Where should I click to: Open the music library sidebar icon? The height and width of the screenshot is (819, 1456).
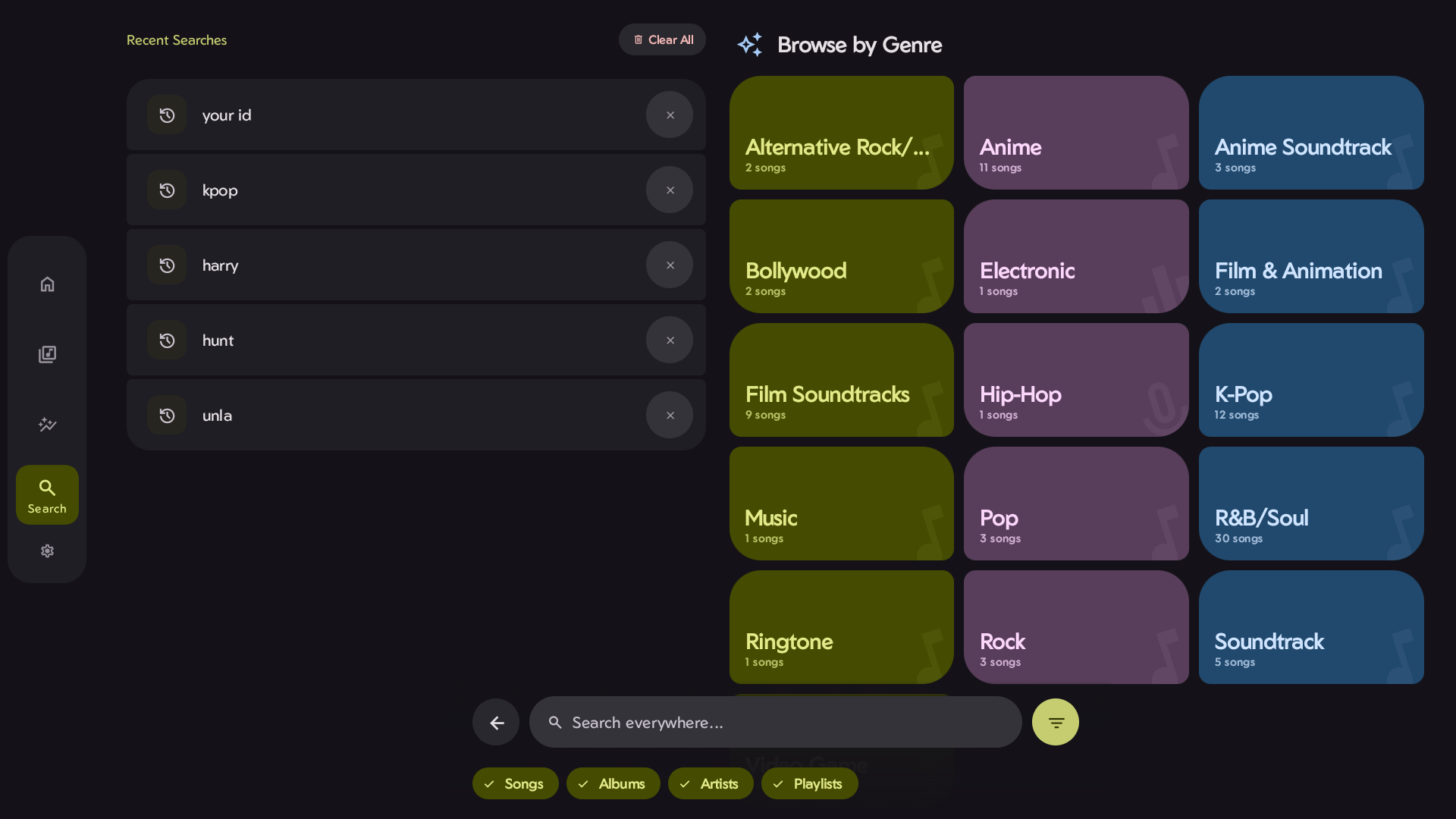[x=47, y=354]
